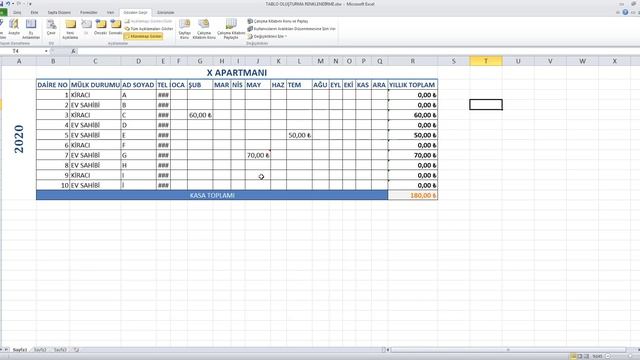Click KİRACI in daire 1 row
This screenshot has height=360, width=640.
95,95
